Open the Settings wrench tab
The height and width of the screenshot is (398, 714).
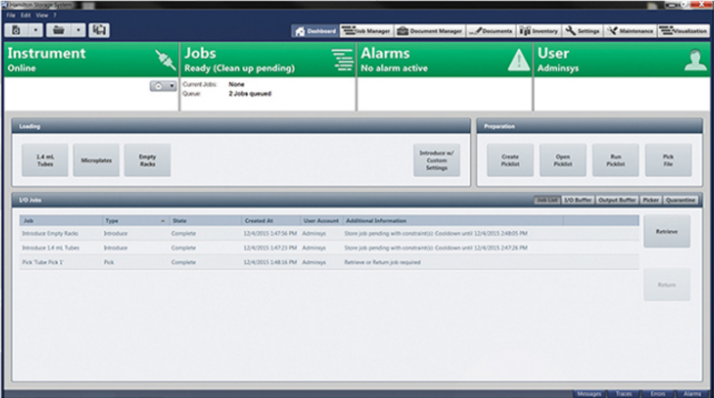(582, 31)
